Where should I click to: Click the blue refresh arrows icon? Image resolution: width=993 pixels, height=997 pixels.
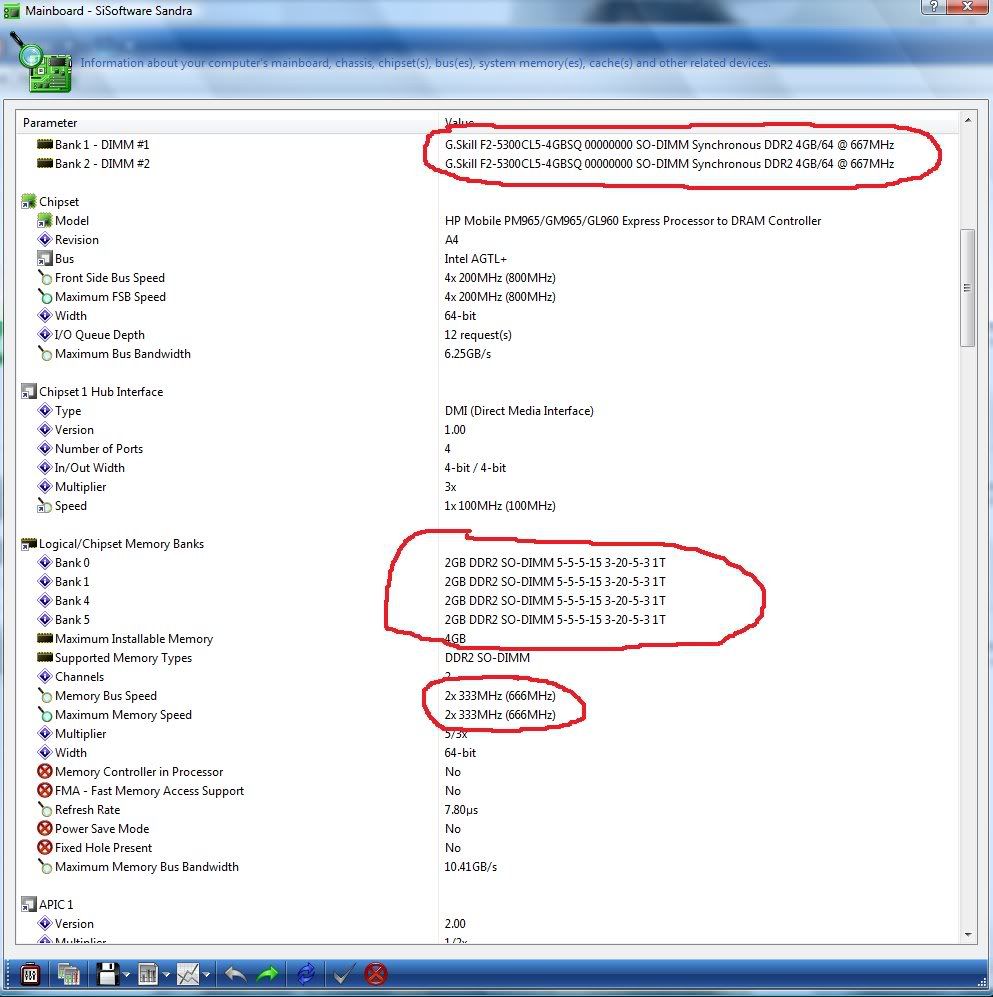click(306, 974)
